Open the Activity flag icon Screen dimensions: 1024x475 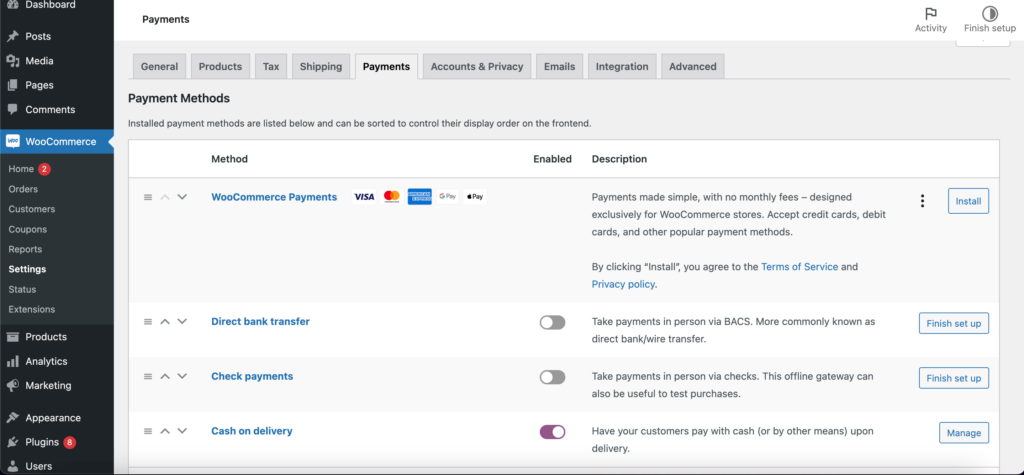click(931, 14)
